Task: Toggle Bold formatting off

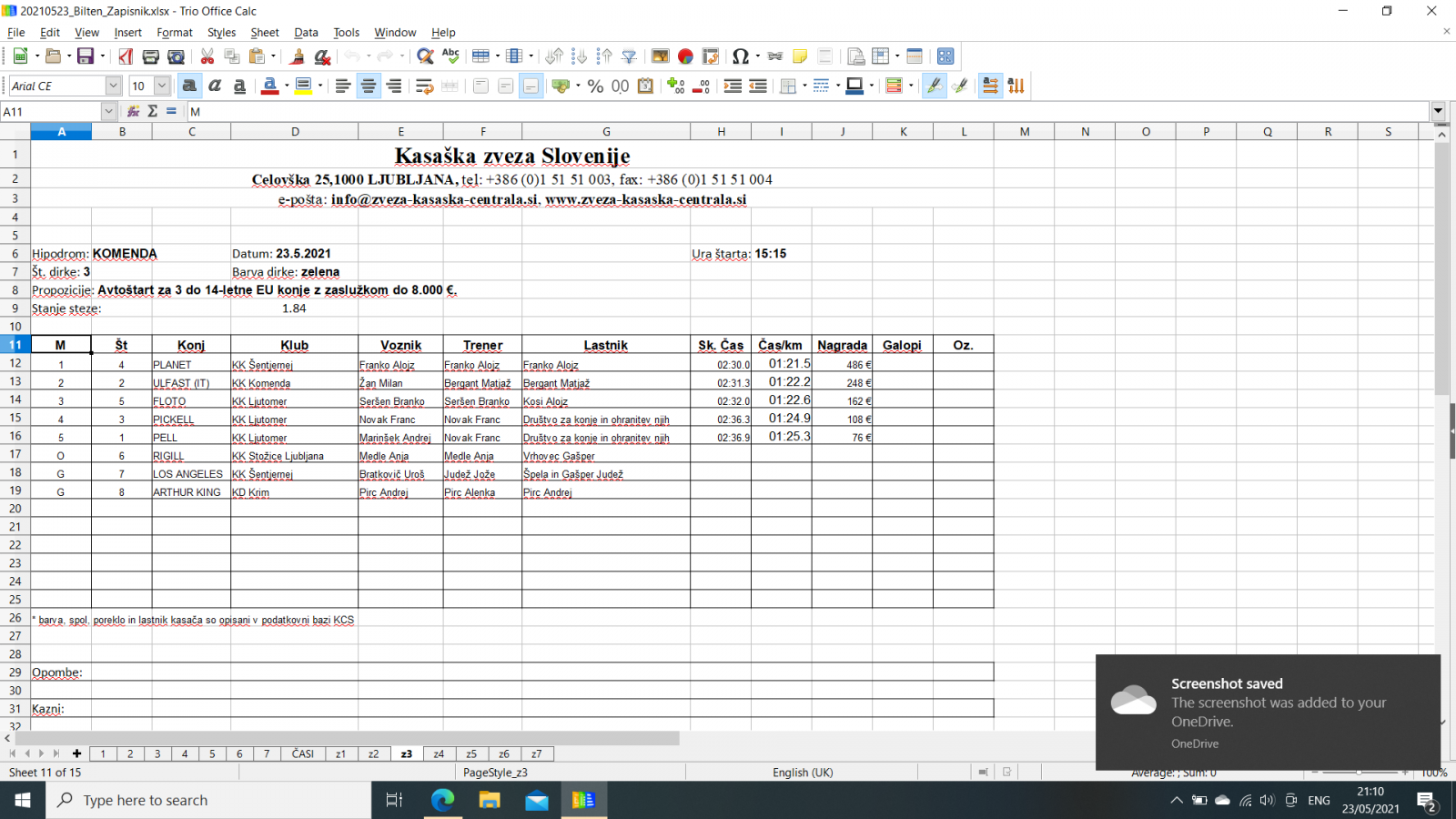Action: pyautogui.click(x=189, y=86)
